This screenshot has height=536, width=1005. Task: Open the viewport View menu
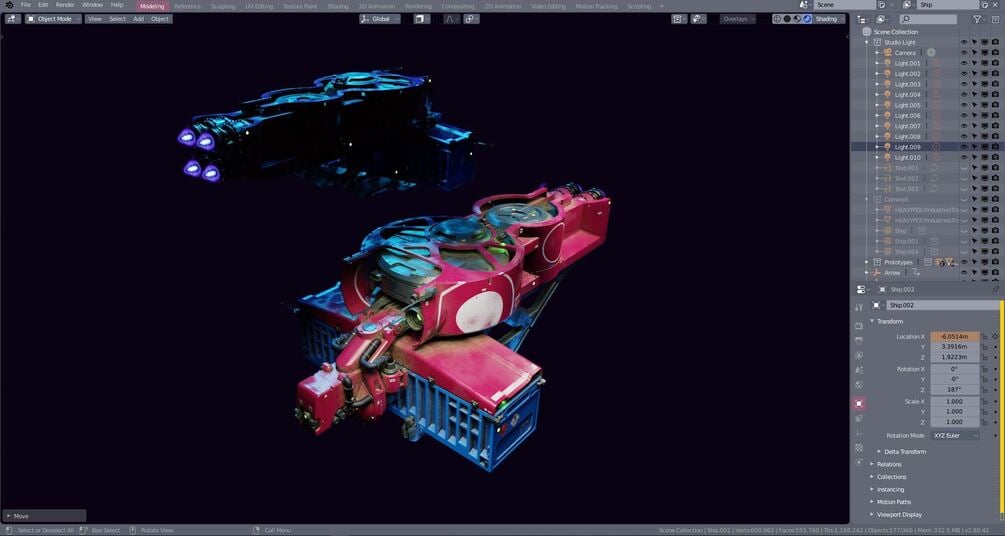pyautogui.click(x=95, y=19)
